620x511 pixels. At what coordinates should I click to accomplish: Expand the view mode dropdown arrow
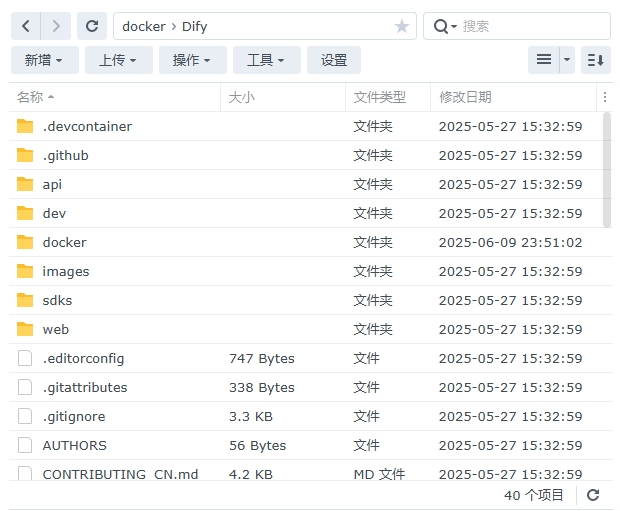pos(567,60)
